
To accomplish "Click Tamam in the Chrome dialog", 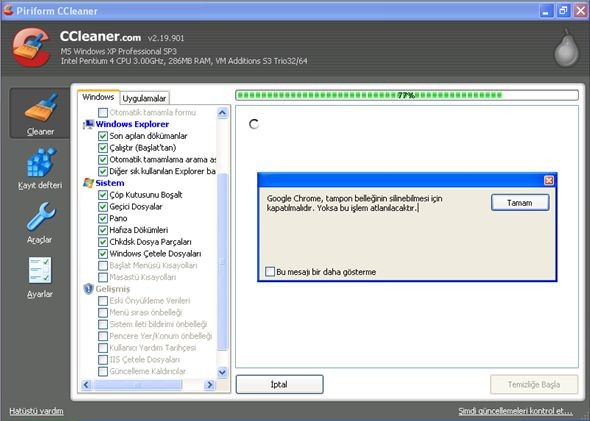I will coord(520,203).
